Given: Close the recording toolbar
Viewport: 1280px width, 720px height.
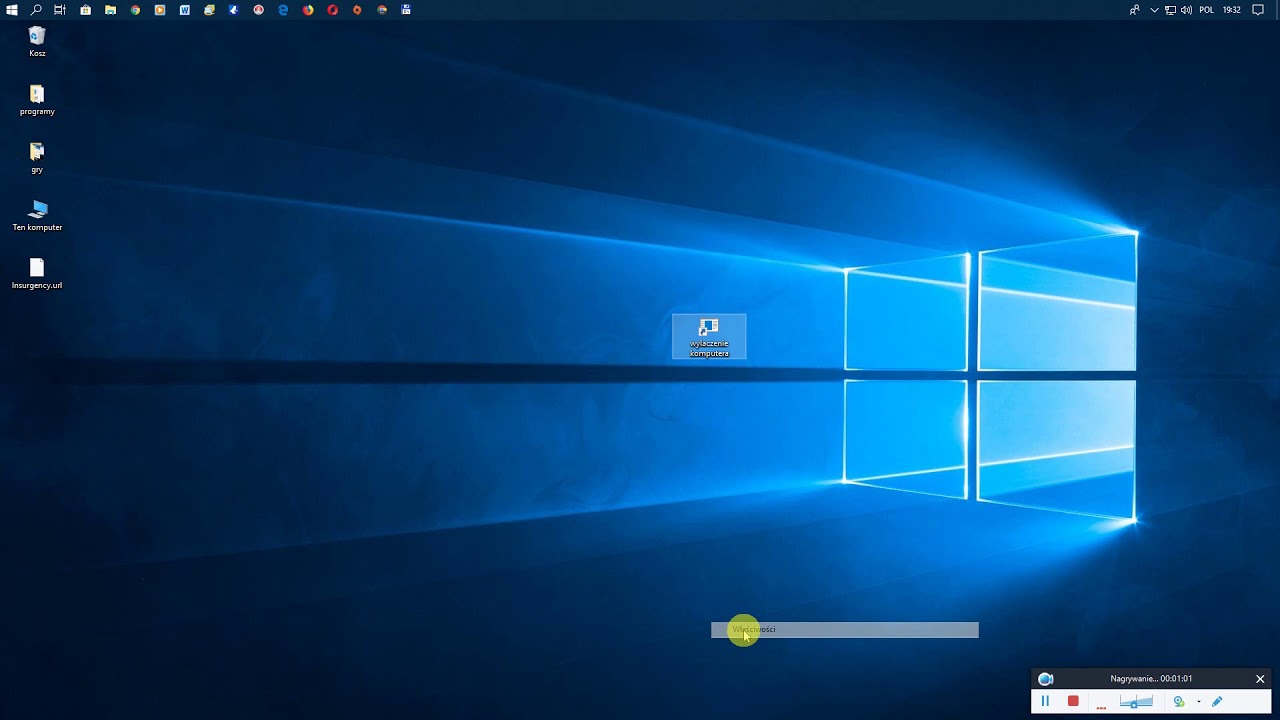Looking at the screenshot, I should (x=1260, y=679).
